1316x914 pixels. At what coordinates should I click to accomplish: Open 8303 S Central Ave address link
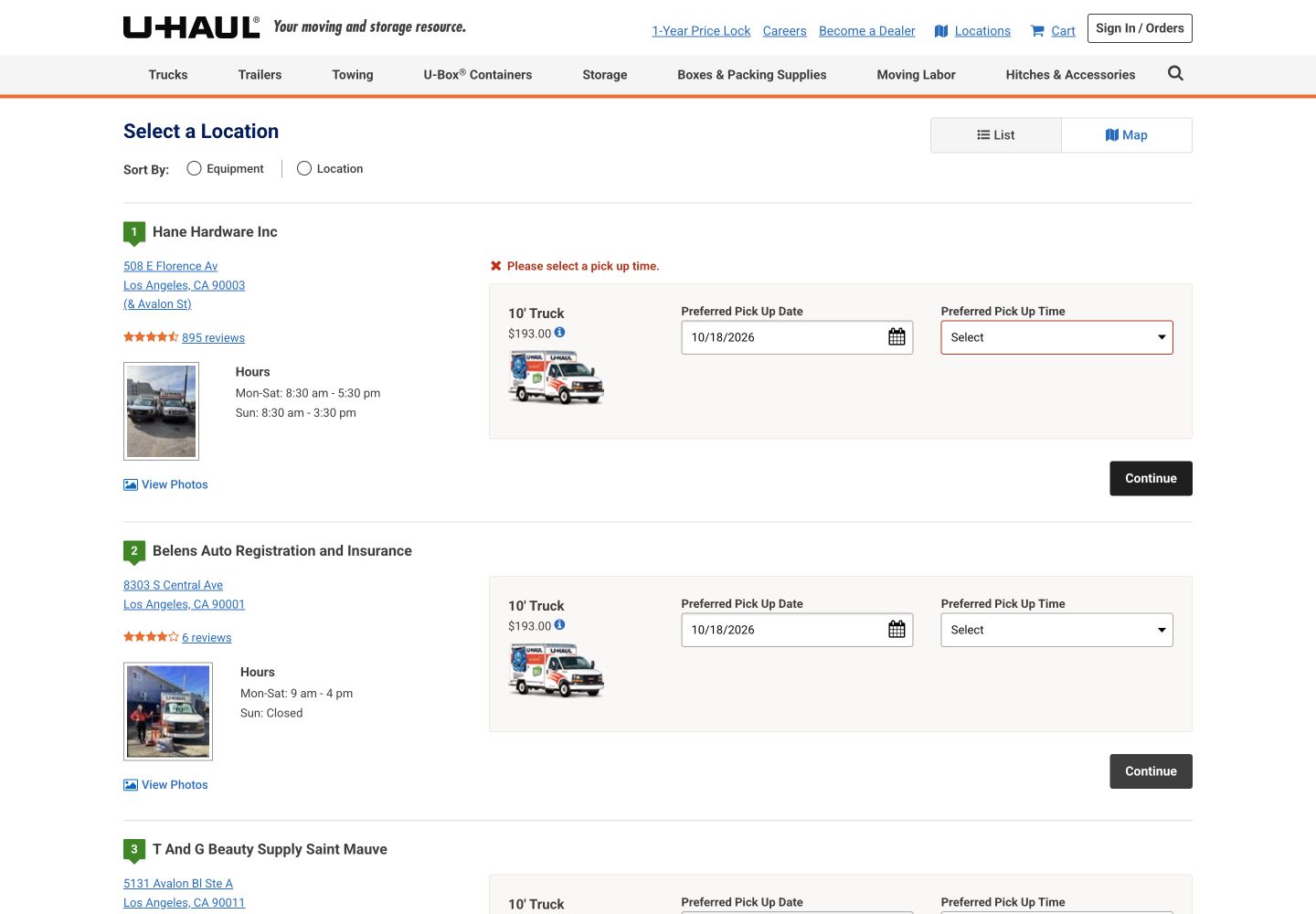pyautogui.click(x=173, y=585)
